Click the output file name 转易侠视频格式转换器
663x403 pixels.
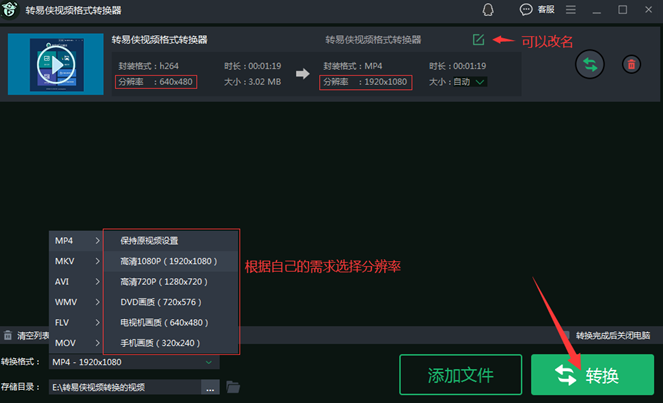pos(373,40)
